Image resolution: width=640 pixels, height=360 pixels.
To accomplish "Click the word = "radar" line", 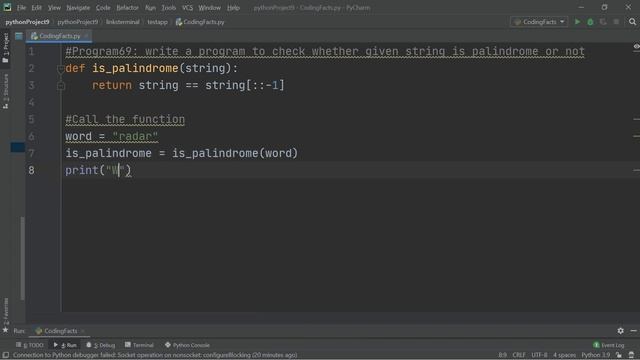I will [x=111, y=136].
